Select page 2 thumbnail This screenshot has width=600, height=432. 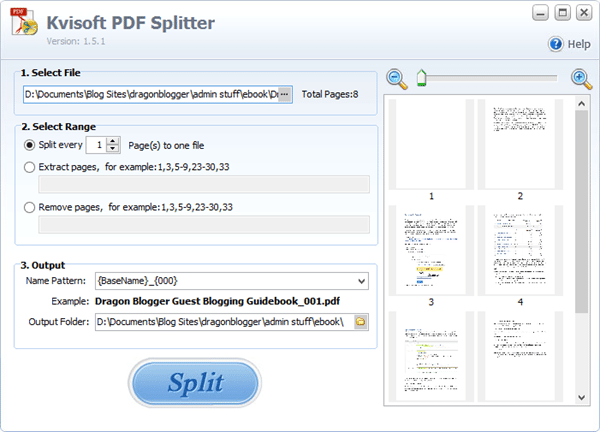[520, 144]
